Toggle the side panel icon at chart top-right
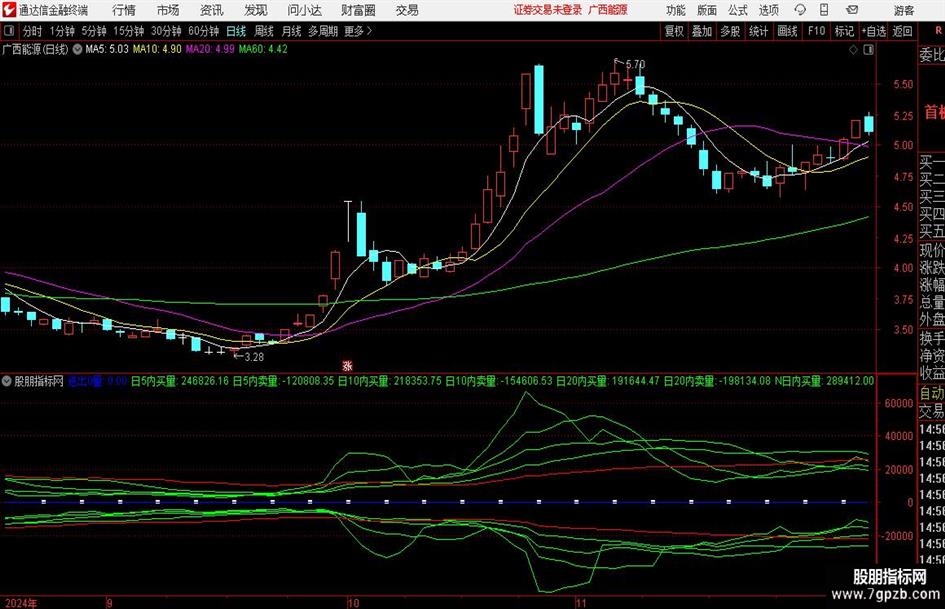This screenshot has height=609, width=945. tap(868, 50)
